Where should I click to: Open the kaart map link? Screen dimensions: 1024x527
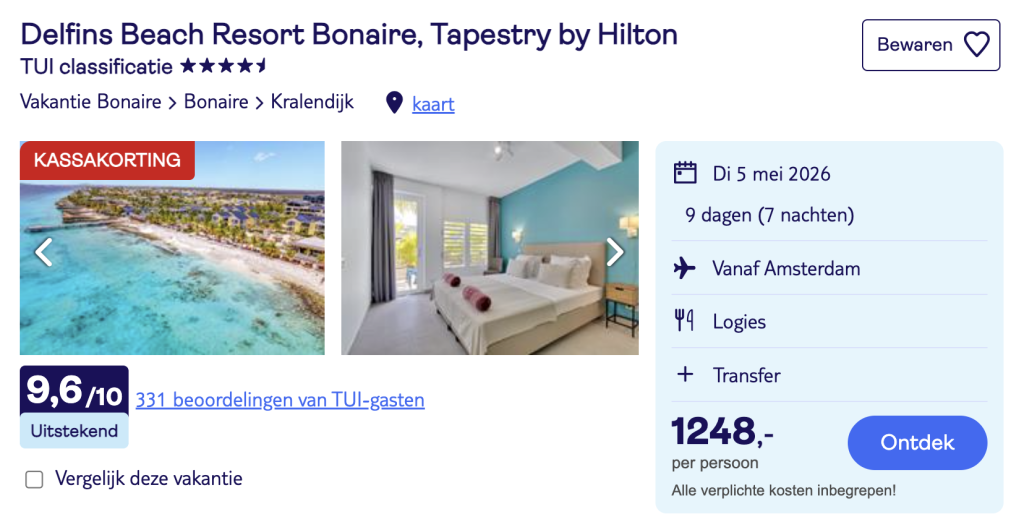[x=433, y=104]
